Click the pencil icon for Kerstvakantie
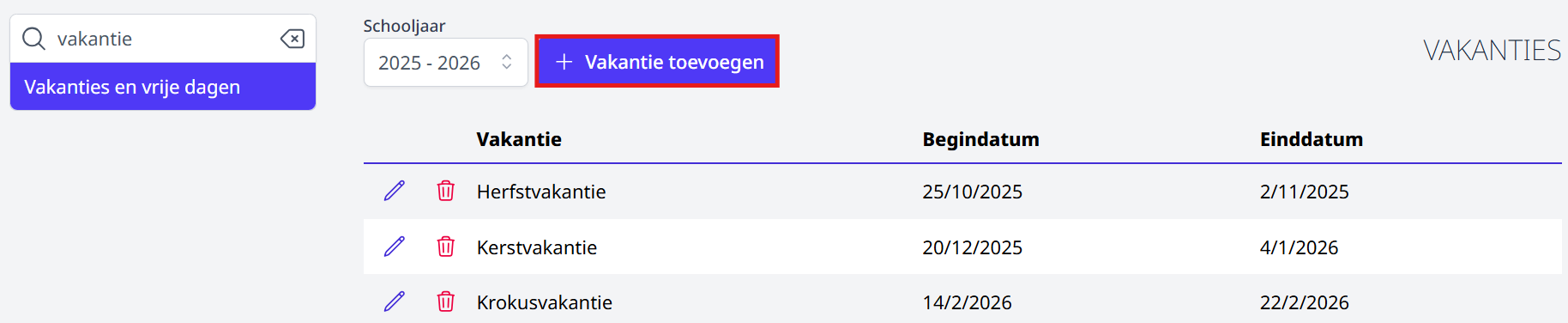This screenshot has height=323, width=1568. tap(395, 247)
